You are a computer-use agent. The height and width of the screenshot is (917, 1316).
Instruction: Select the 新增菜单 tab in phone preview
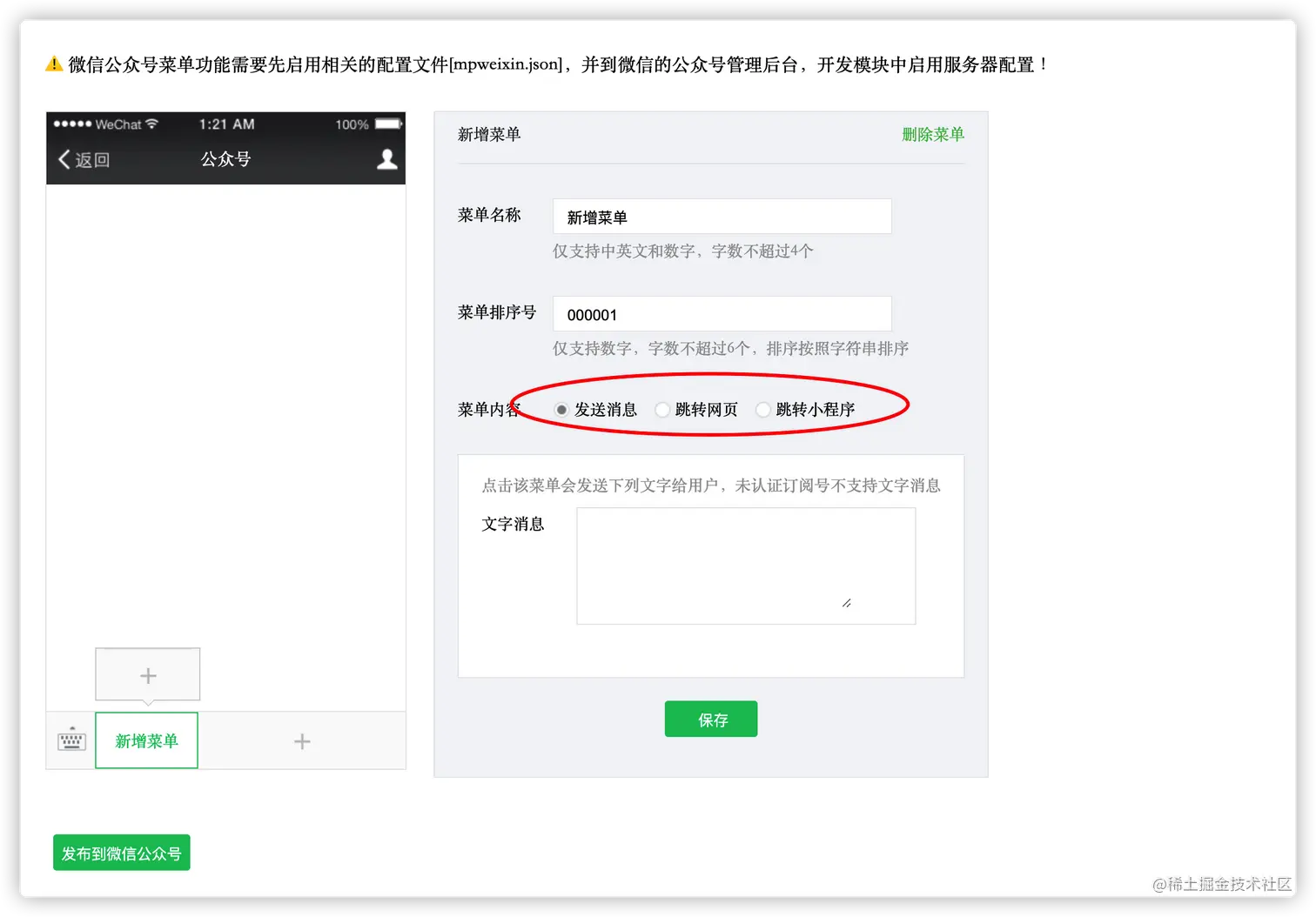pyautogui.click(x=146, y=740)
